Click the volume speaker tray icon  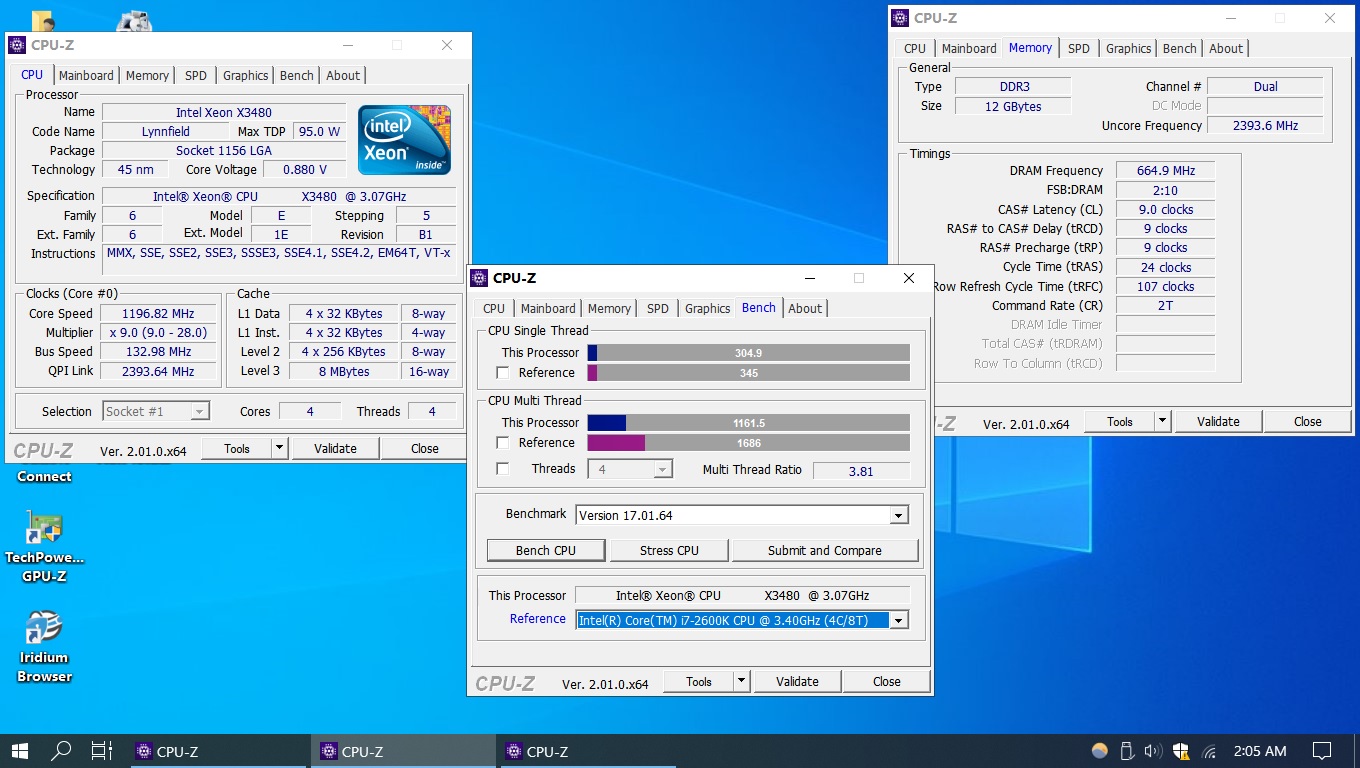pos(1153,751)
